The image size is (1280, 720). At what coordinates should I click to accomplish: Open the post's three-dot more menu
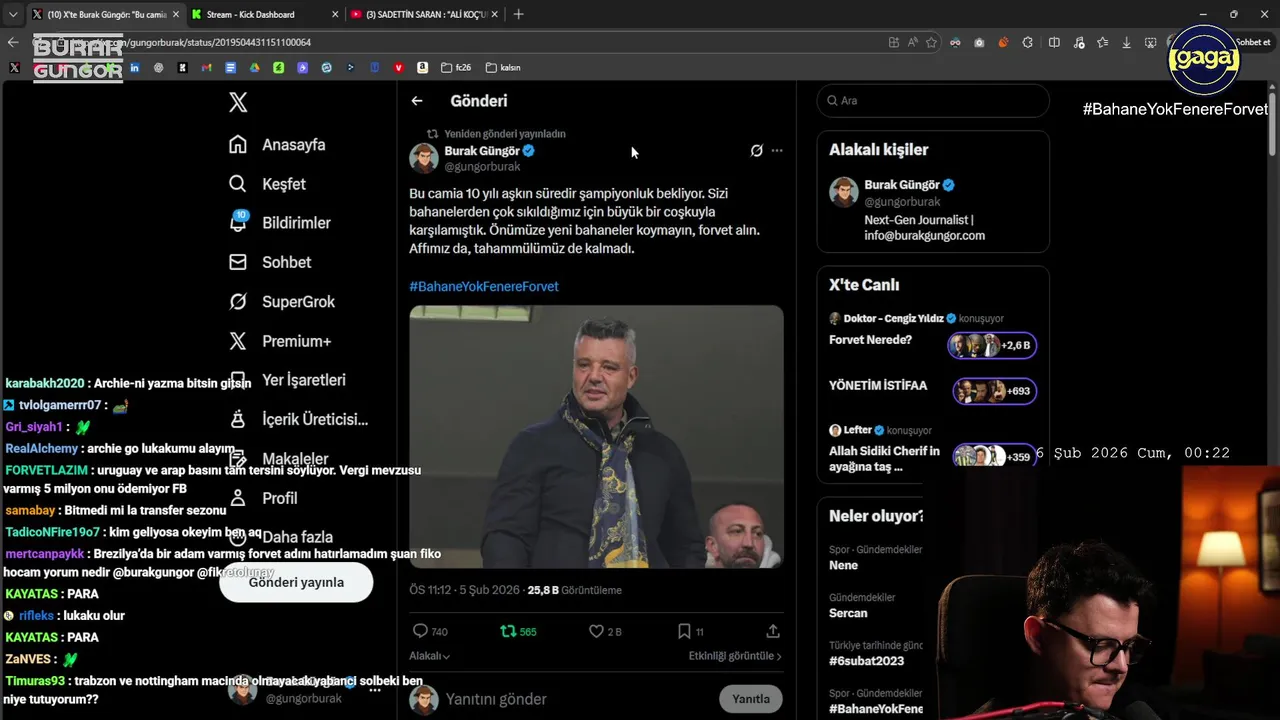[x=777, y=151]
